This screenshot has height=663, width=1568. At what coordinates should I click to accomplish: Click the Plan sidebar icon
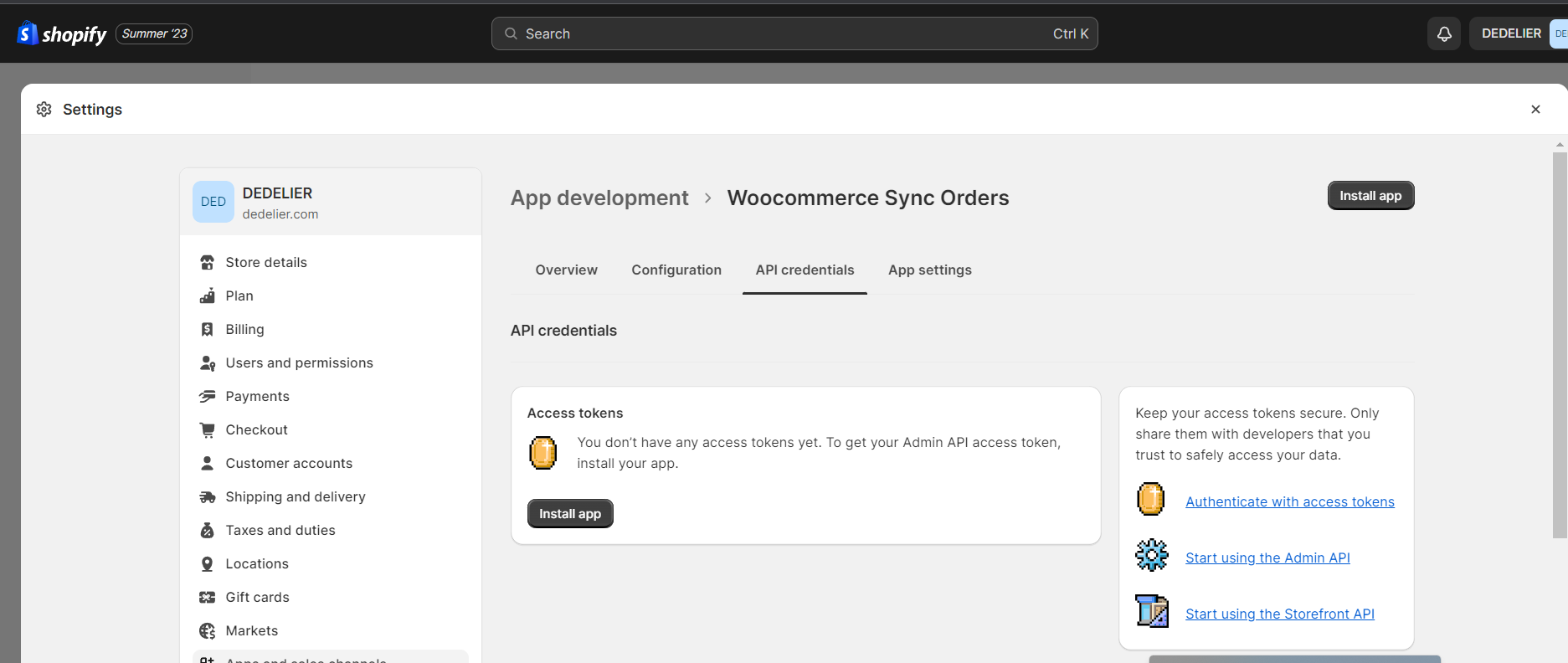point(208,296)
